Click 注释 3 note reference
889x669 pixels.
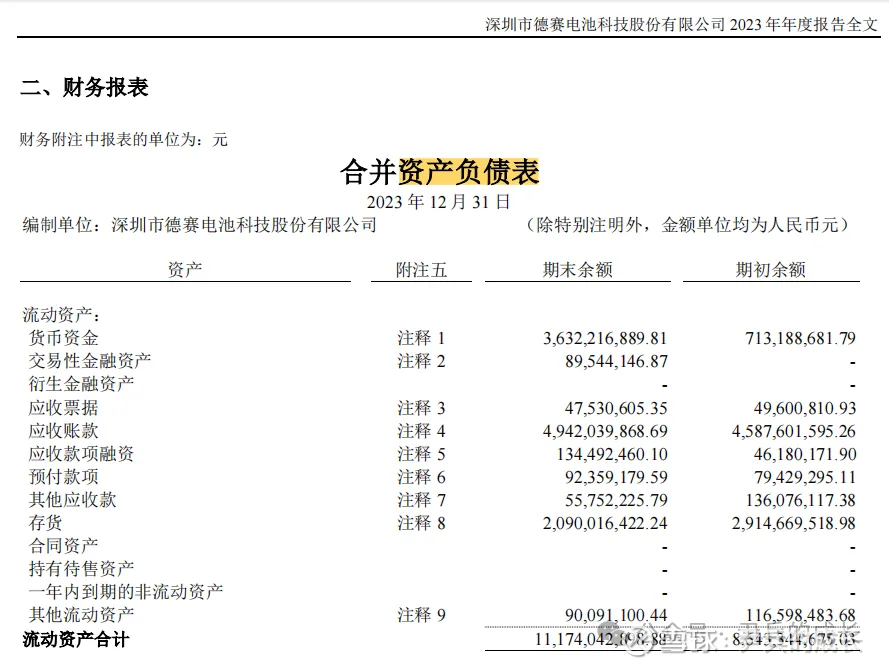421,408
